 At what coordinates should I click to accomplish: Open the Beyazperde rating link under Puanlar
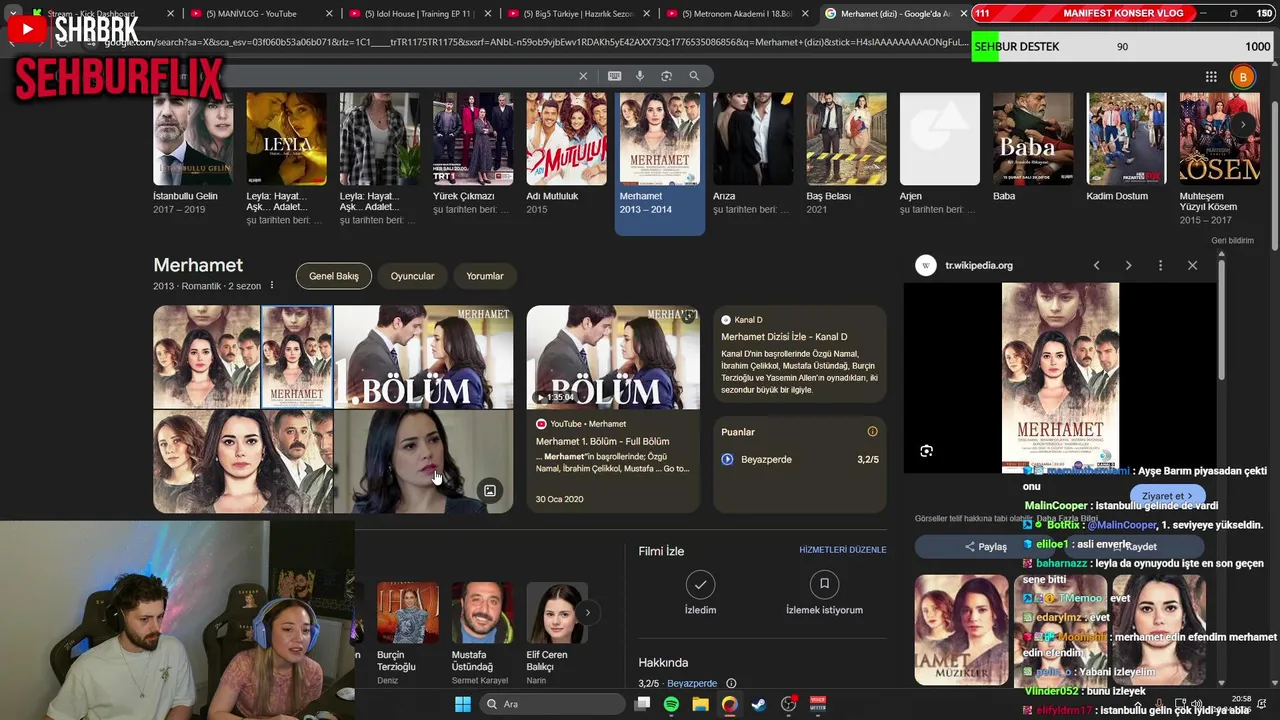click(767, 459)
